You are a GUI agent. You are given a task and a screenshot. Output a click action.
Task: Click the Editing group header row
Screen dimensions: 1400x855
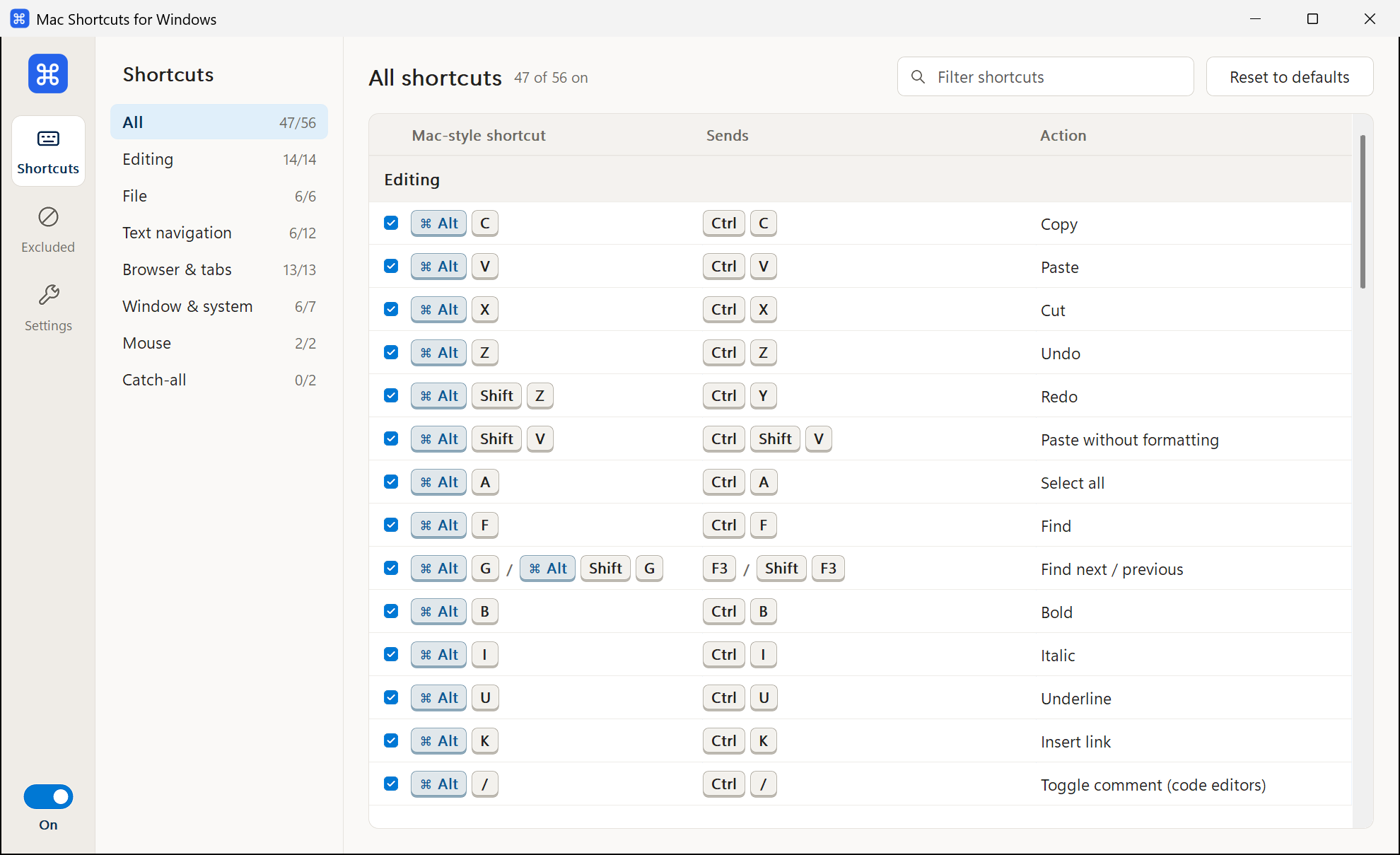pos(860,180)
